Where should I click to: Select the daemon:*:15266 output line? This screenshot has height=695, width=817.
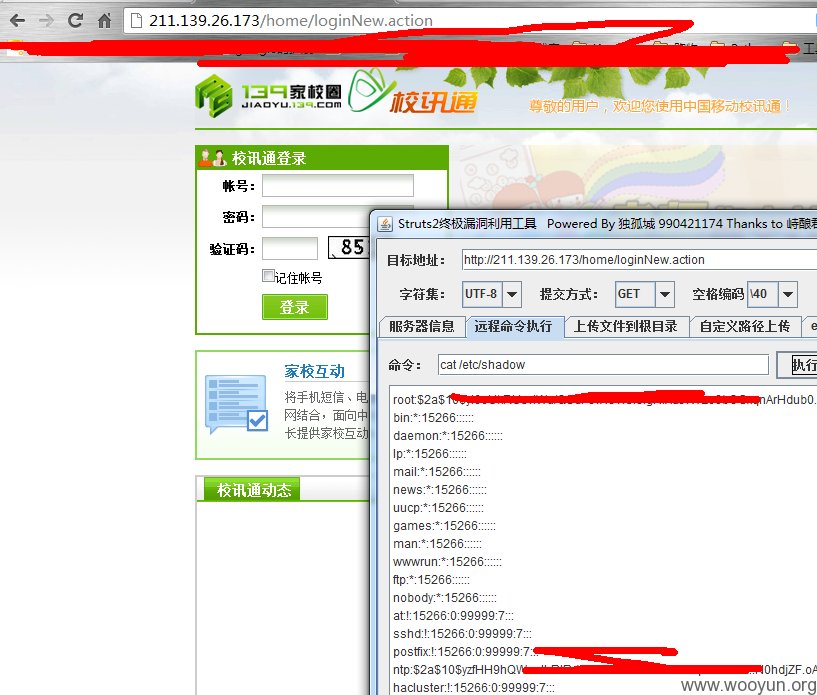coord(448,436)
